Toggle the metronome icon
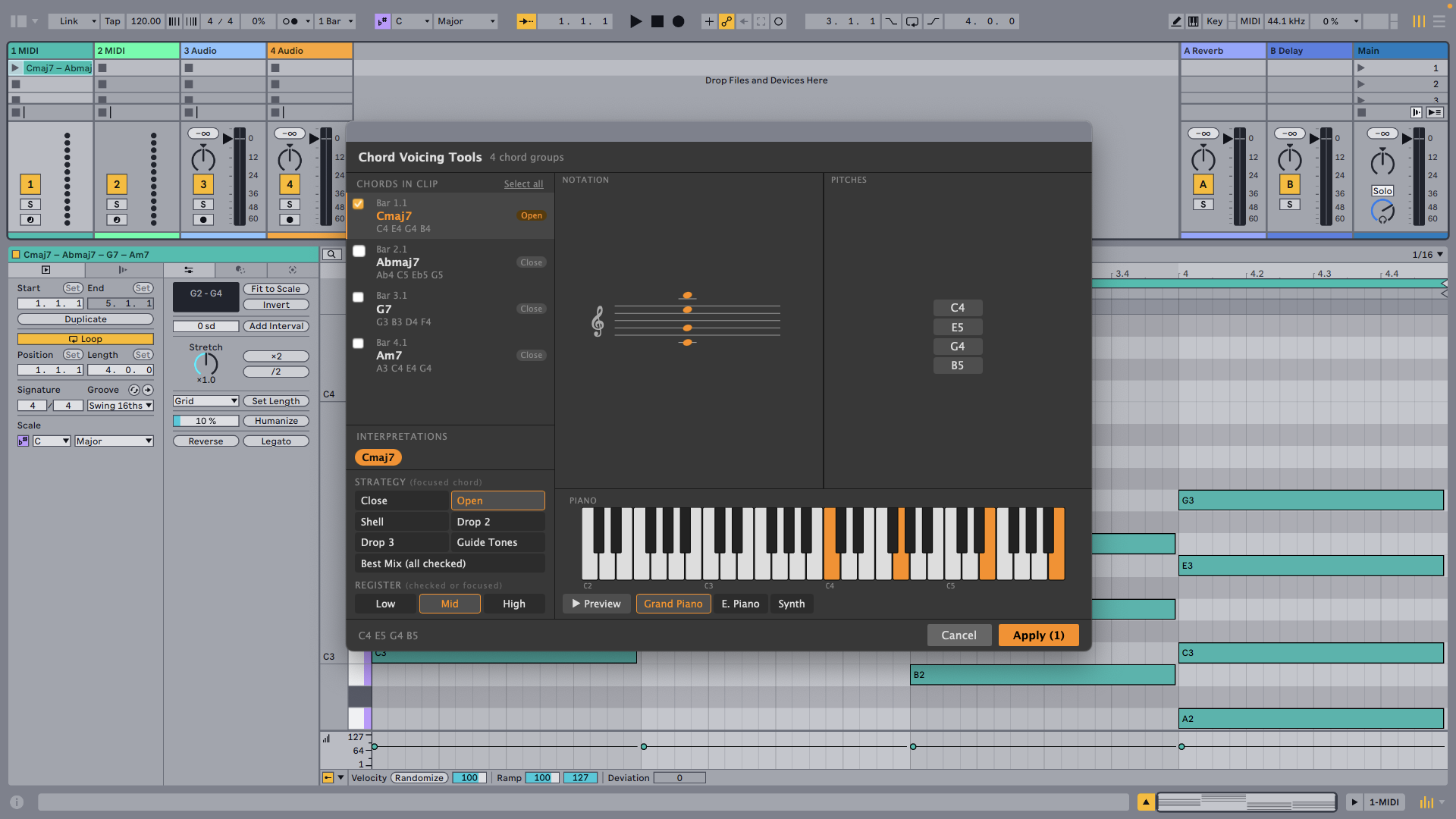The height and width of the screenshot is (819, 1456). tap(290, 21)
